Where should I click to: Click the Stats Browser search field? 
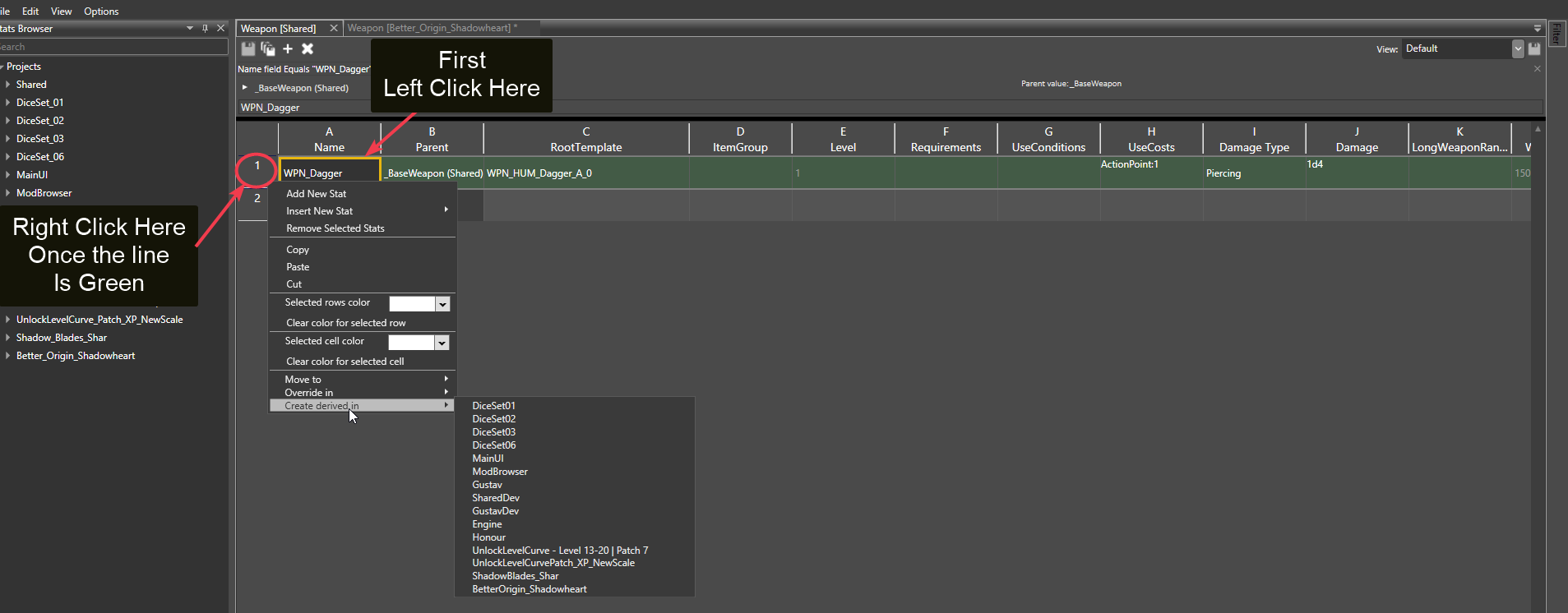pyautogui.click(x=113, y=48)
